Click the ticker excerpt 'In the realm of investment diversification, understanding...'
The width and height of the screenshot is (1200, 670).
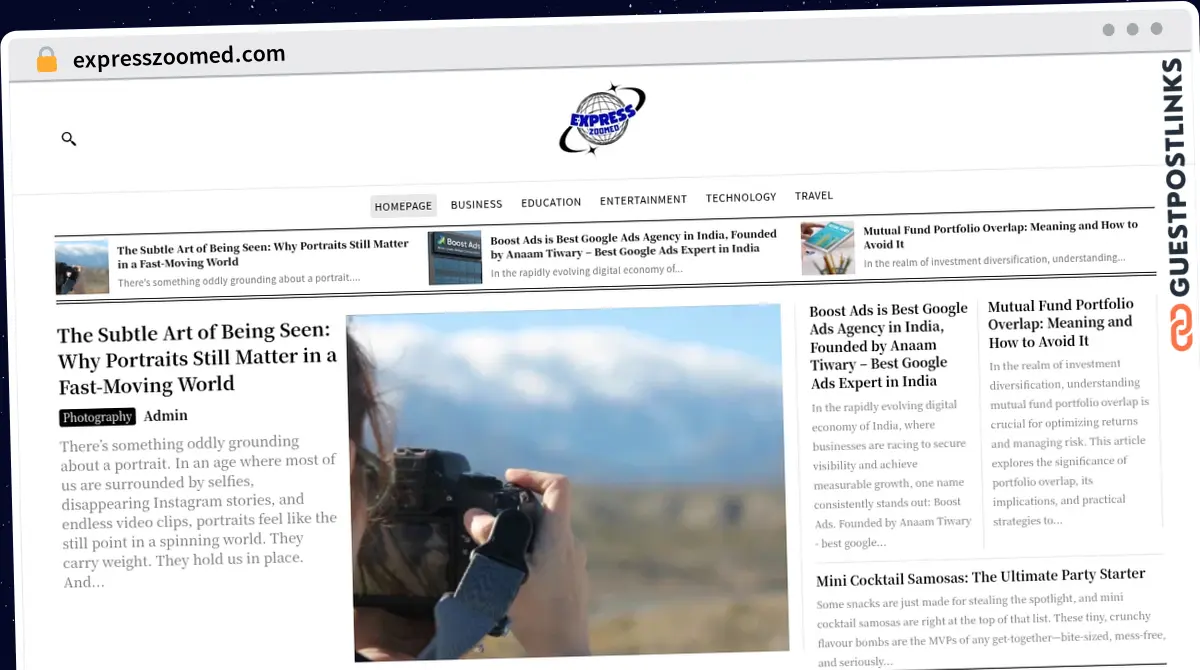tap(994, 260)
